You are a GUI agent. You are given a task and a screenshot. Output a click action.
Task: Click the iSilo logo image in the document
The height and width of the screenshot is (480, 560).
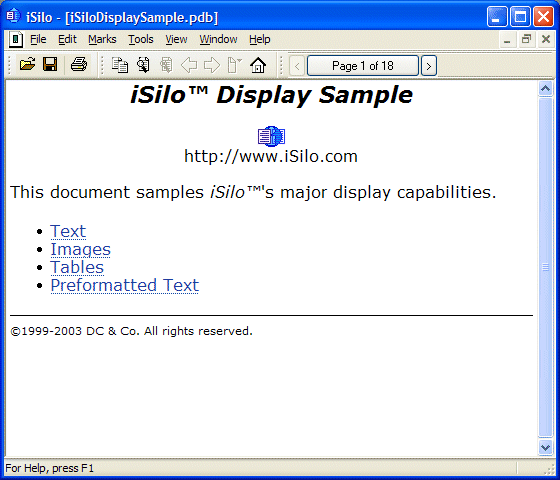click(x=271, y=136)
